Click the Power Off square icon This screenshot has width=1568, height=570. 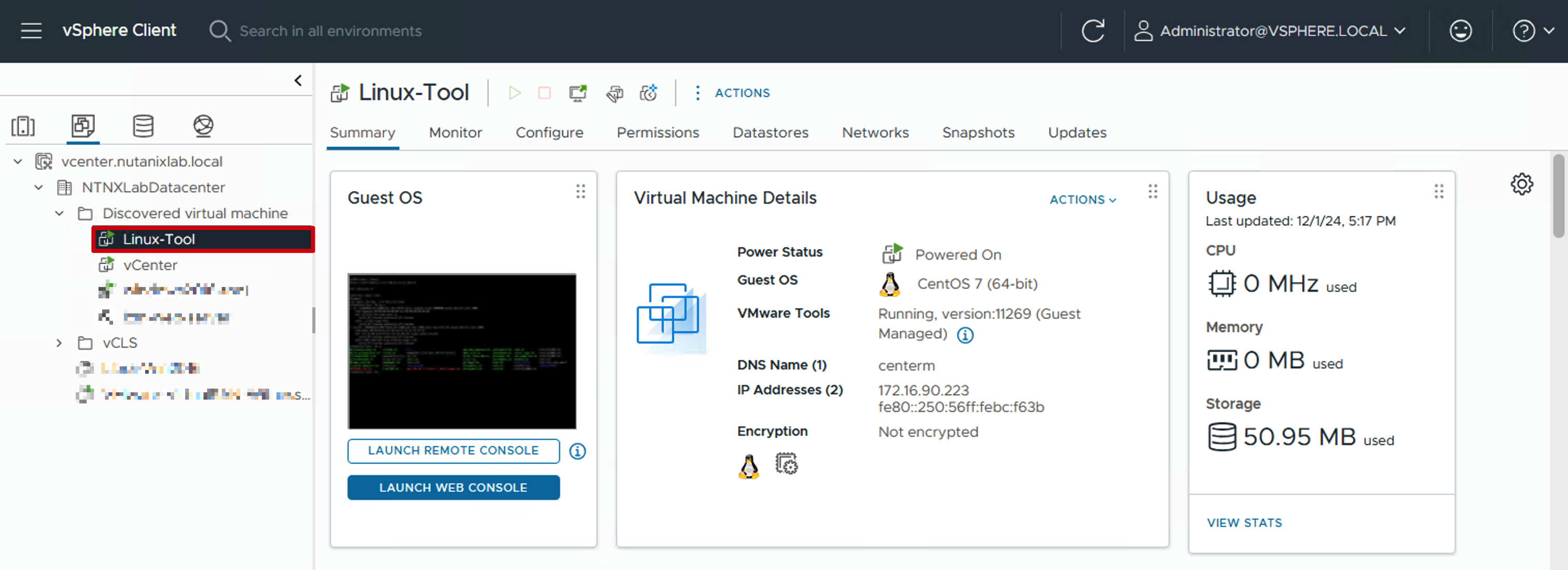544,92
